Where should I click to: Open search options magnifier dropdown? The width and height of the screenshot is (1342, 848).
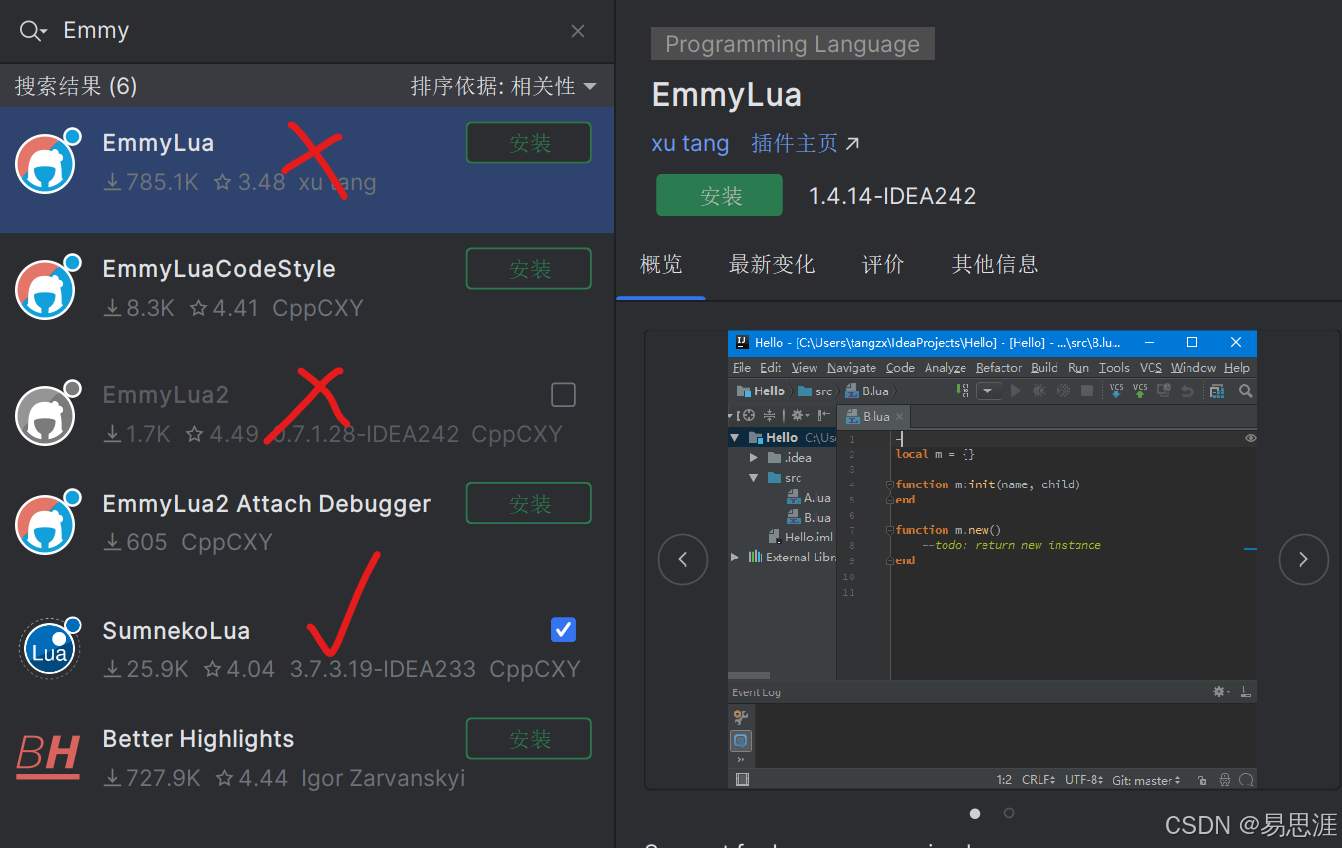point(33,31)
